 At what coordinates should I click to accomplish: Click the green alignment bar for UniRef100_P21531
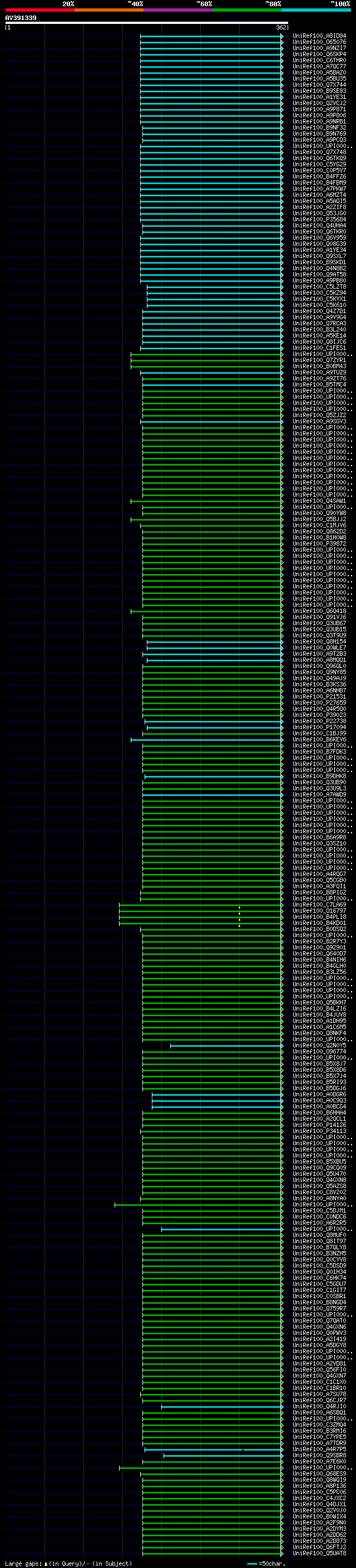tap(213, 697)
